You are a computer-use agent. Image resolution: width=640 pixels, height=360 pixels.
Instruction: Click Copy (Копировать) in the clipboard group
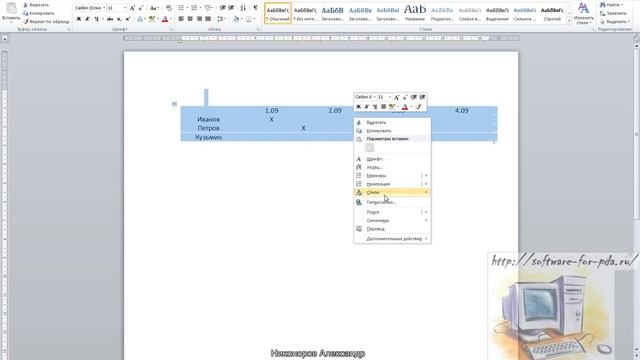[39, 13]
